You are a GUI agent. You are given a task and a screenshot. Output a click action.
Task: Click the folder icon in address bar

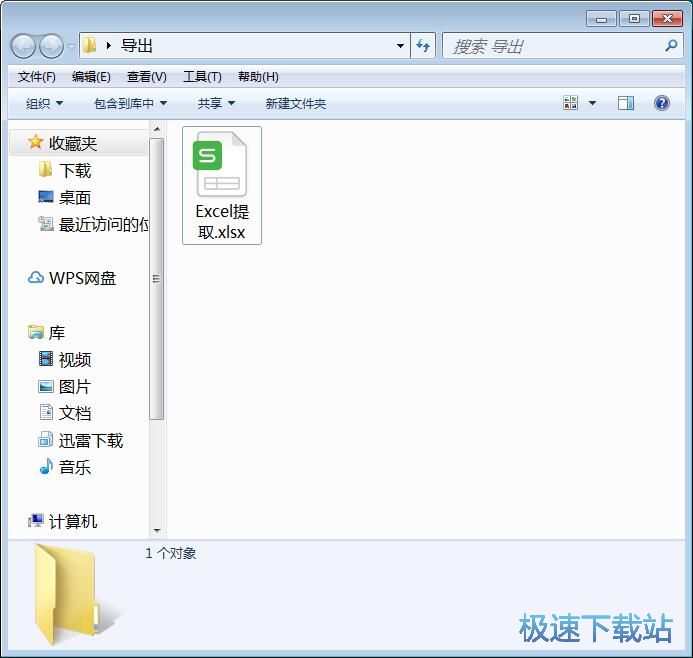pyautogui.click(x=90, y=45)
